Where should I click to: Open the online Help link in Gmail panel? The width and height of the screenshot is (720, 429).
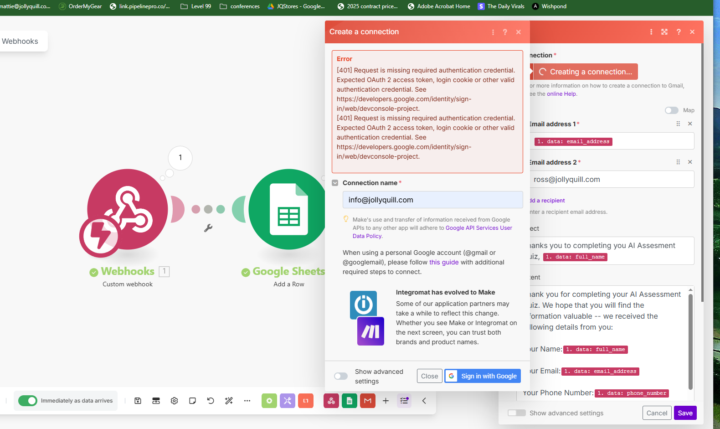[x=561, y=94]
